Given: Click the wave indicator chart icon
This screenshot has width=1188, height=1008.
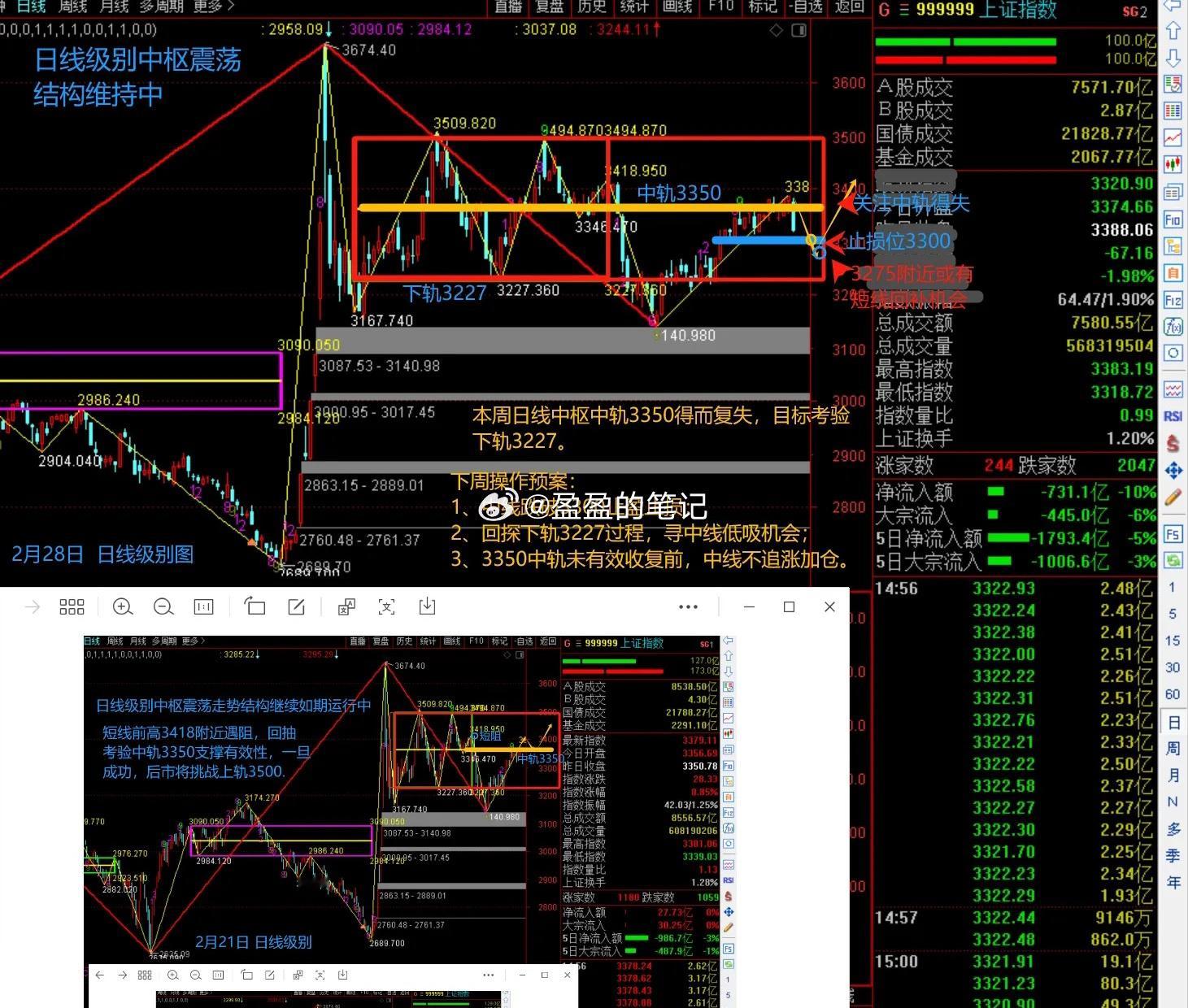Looking at the screenshot, I should pyautogui.click(x=1173, y=389).
